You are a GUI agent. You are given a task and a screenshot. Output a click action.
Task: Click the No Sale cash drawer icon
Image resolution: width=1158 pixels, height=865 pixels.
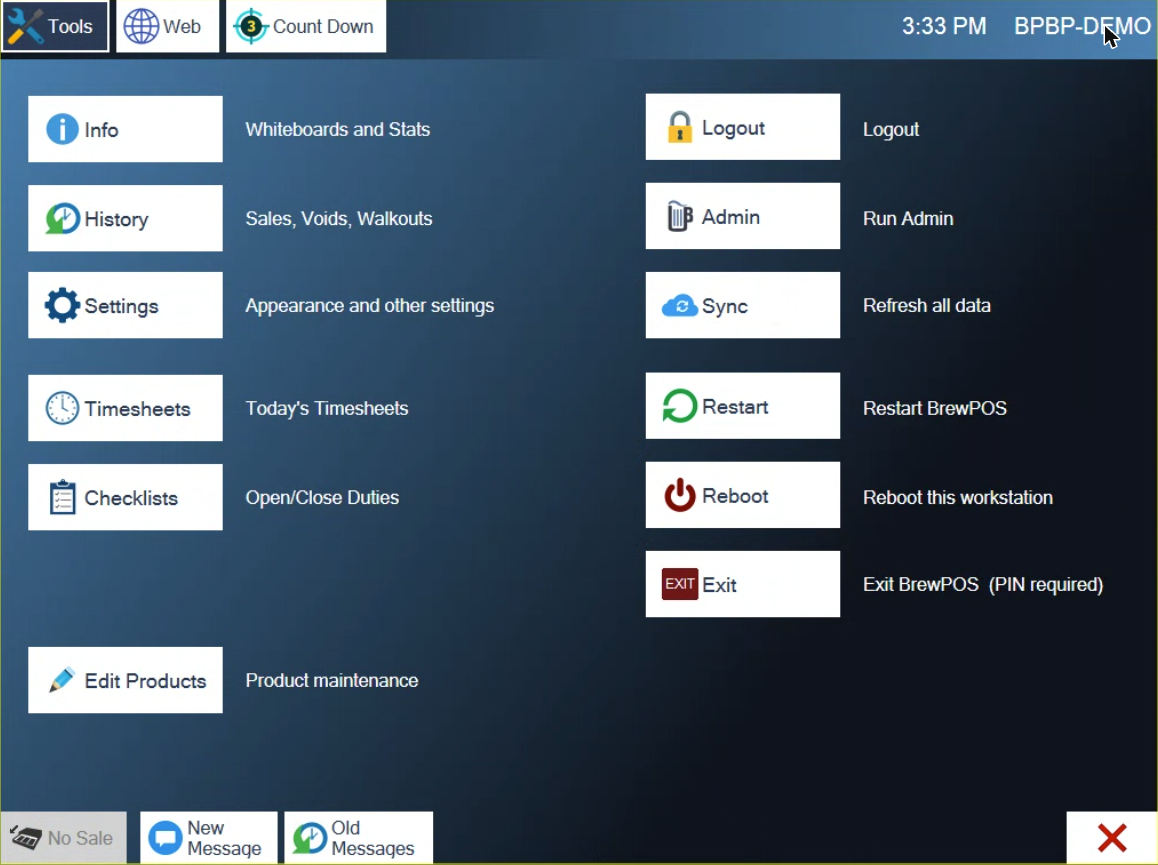click(25, 838)
